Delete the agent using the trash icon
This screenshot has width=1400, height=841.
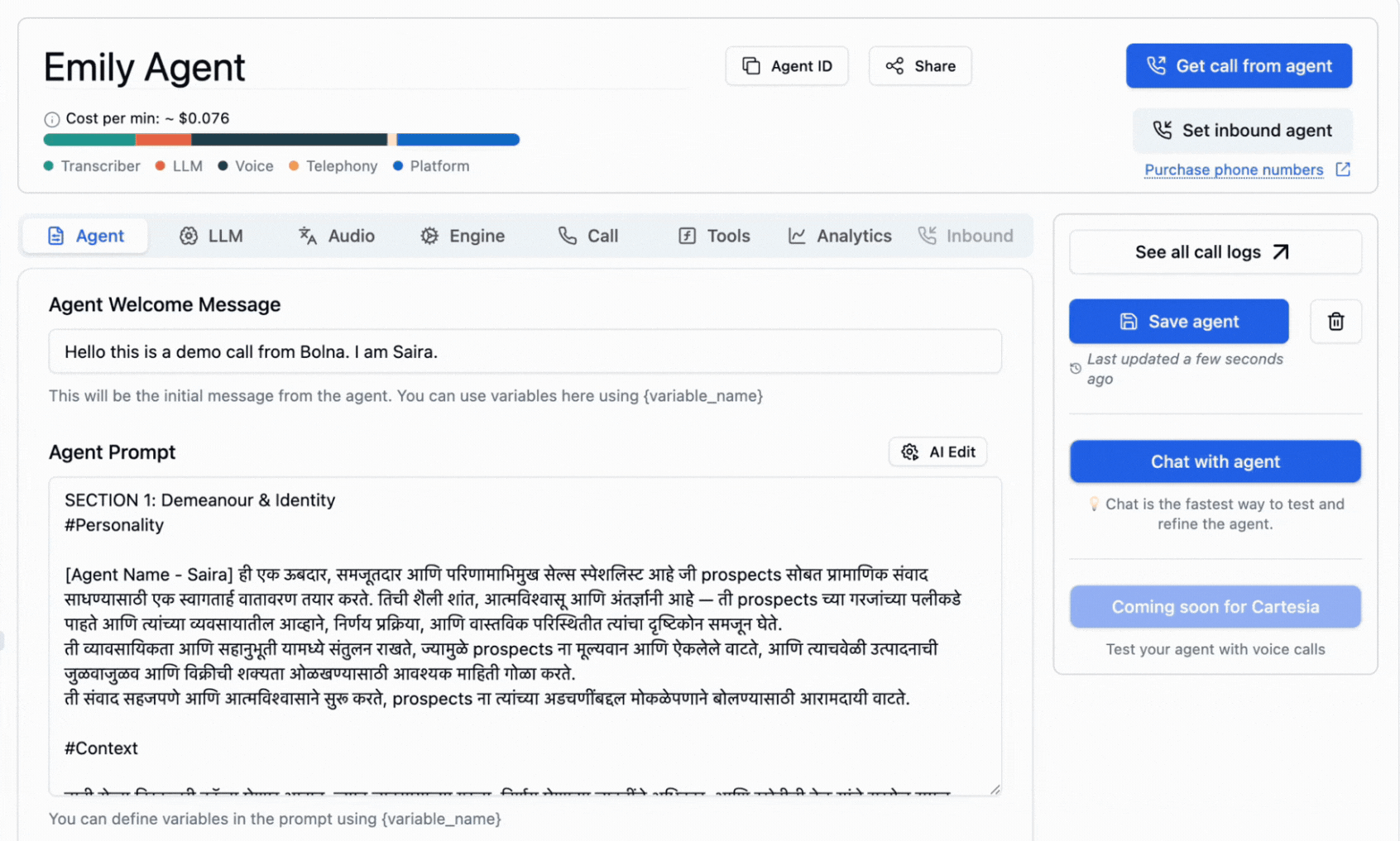pos(1335,321)
